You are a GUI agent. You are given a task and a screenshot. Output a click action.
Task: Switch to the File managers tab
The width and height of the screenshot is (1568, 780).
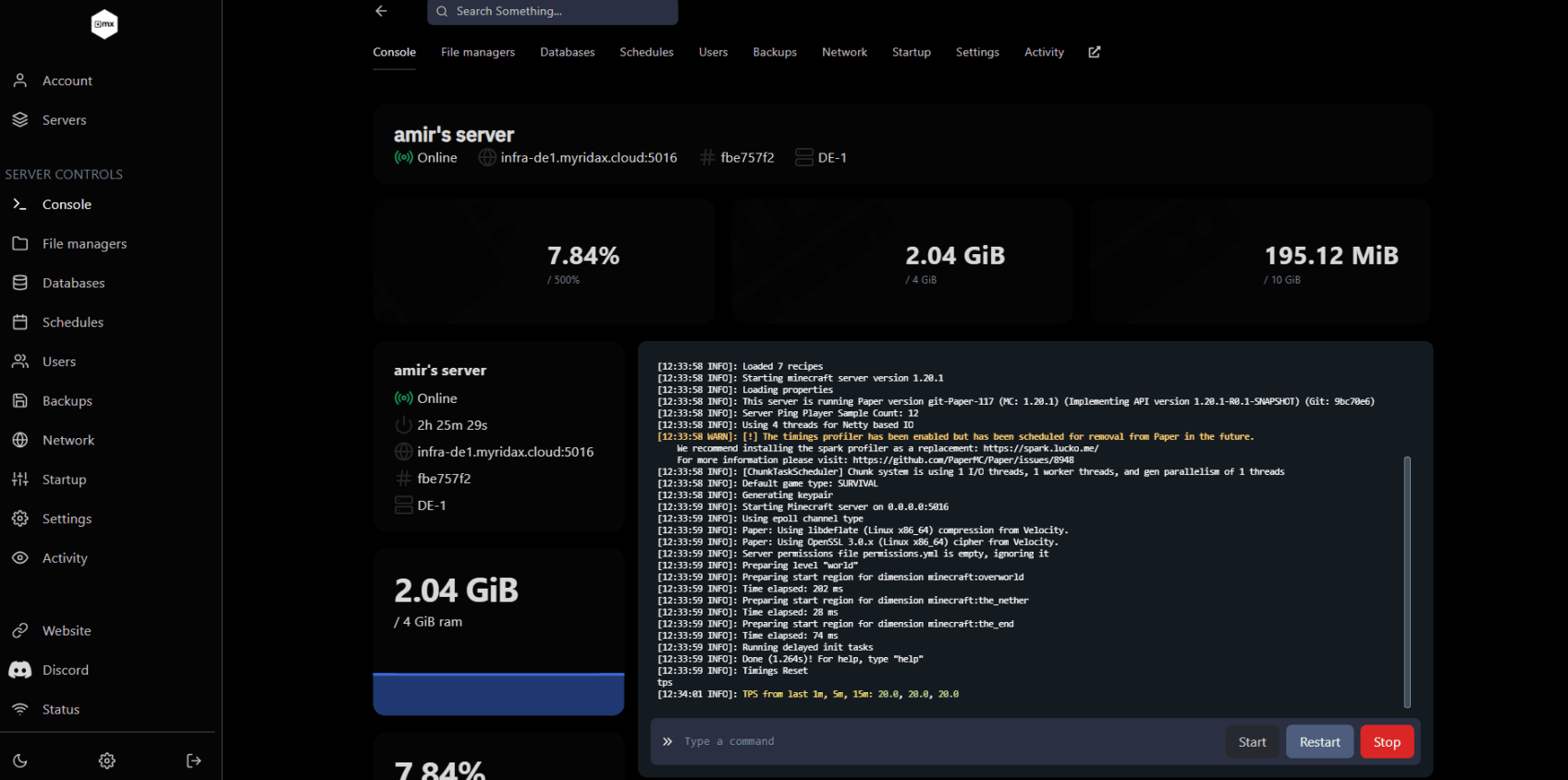[477, 52]
